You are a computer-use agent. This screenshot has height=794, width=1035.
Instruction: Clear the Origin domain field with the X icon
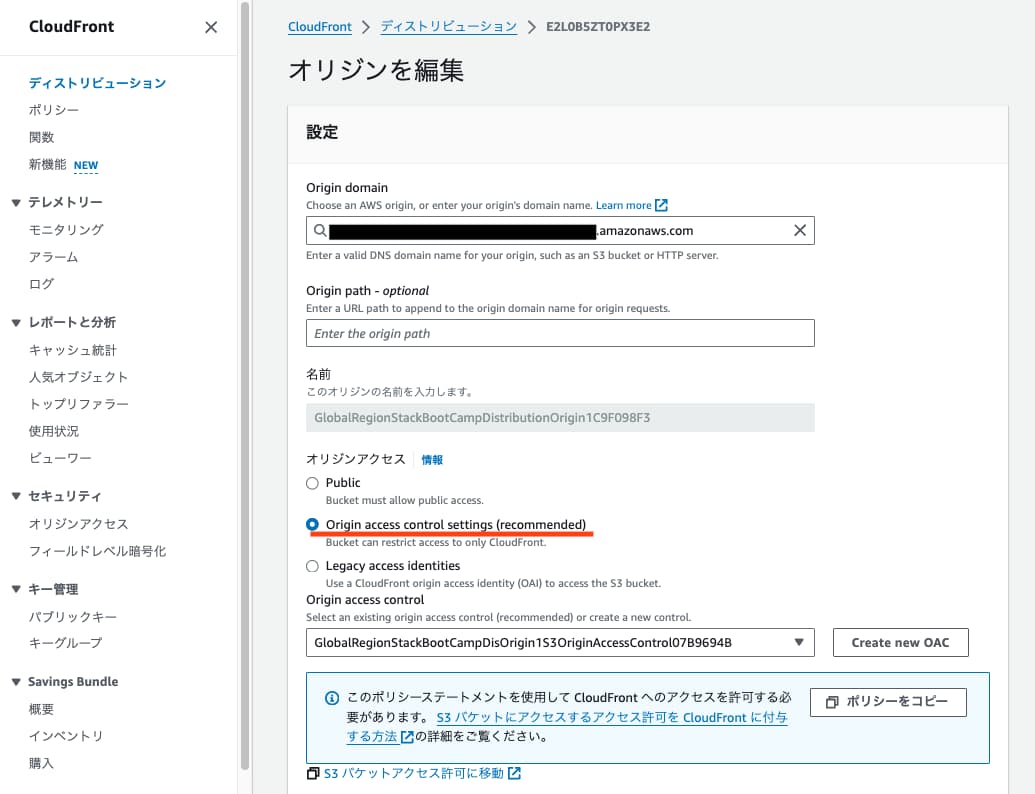tap(799, 230)
